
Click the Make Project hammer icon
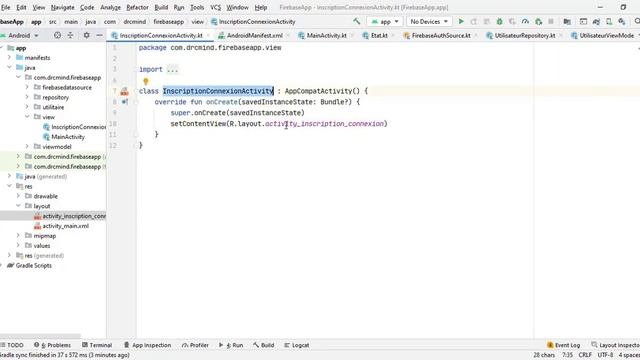(x=357, y=21)
